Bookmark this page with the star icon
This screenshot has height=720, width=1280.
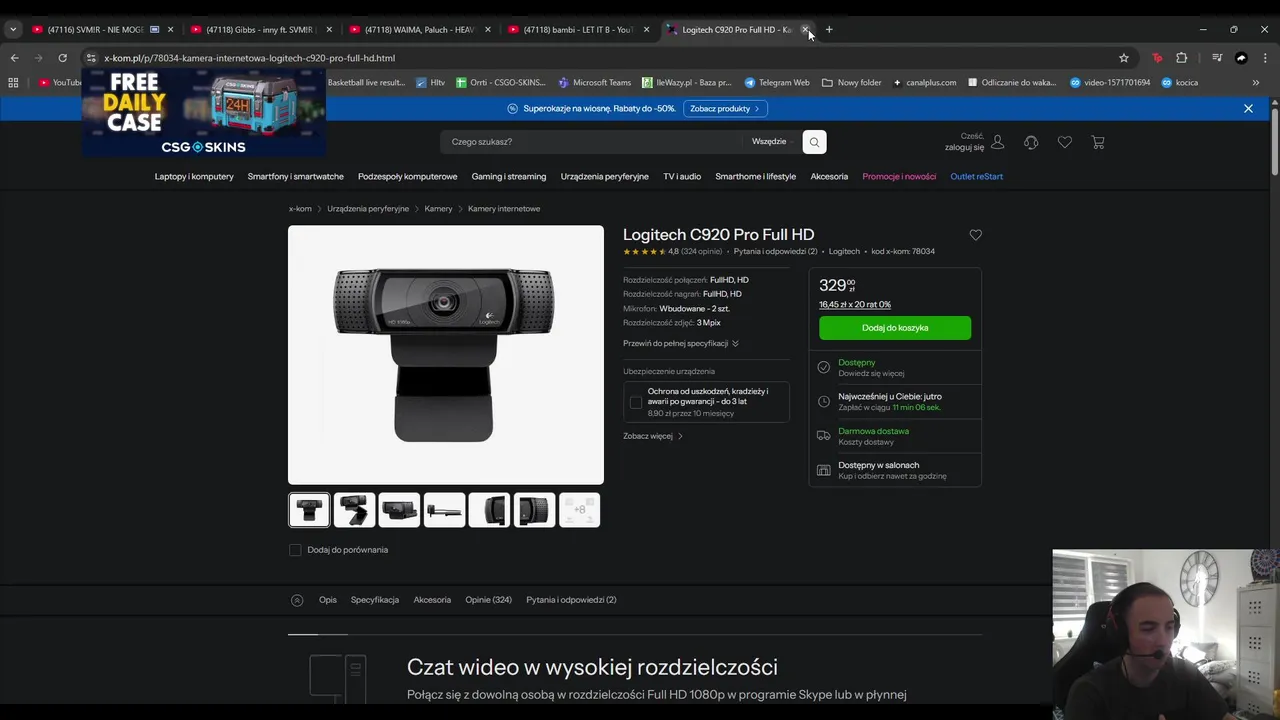pyautogui.click(x=1124, y=58)
